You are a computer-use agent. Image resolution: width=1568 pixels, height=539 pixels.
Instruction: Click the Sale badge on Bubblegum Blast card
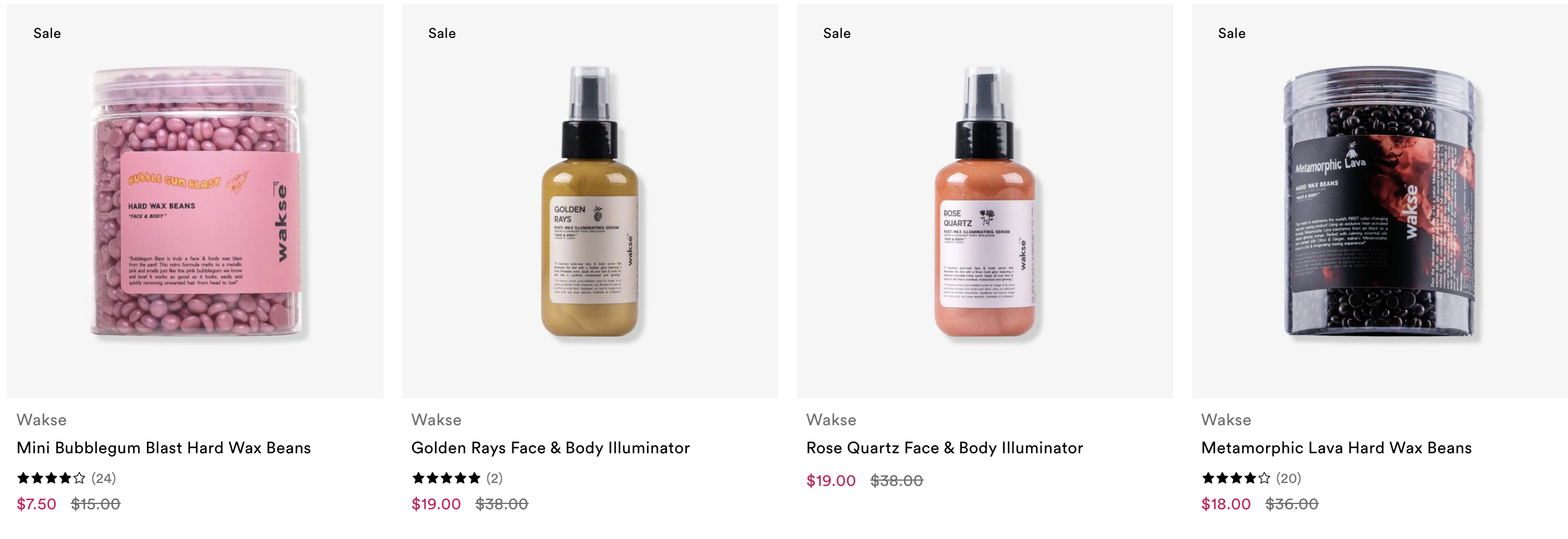[47, 33]
